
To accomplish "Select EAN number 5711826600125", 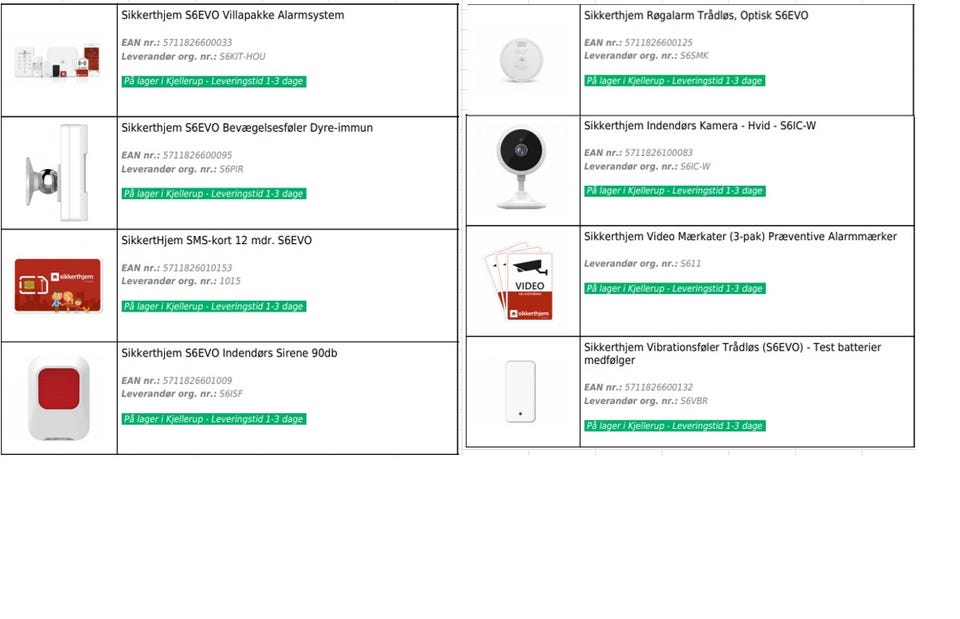I will tap(659, 43).
